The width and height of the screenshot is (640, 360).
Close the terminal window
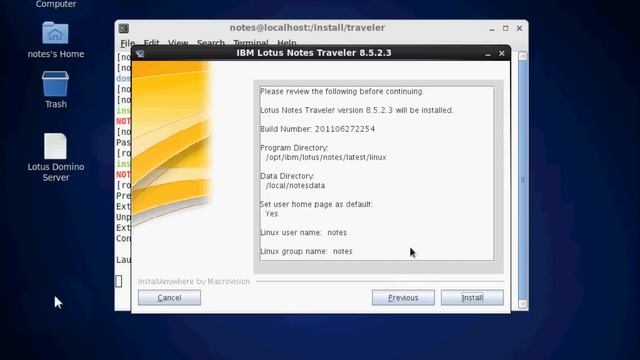point(519,28)
